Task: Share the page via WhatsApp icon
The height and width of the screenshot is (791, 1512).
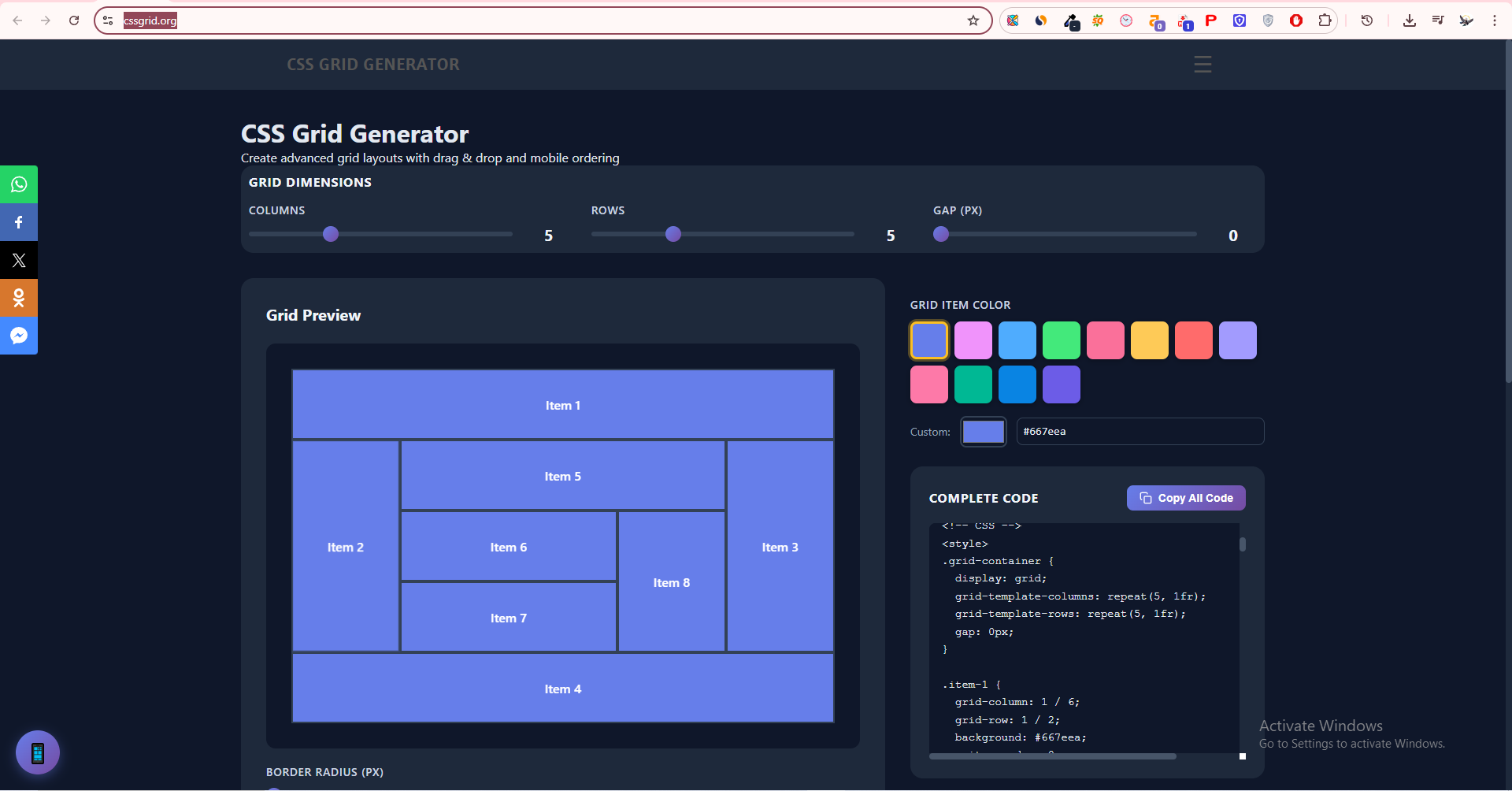Action: (18, 184)
